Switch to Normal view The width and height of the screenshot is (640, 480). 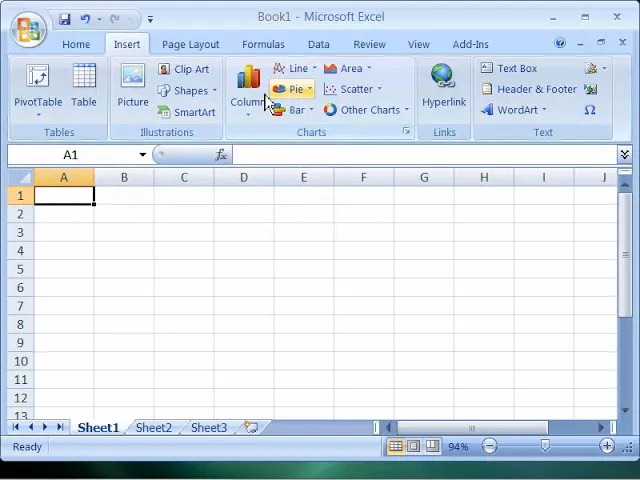(396, 446)
